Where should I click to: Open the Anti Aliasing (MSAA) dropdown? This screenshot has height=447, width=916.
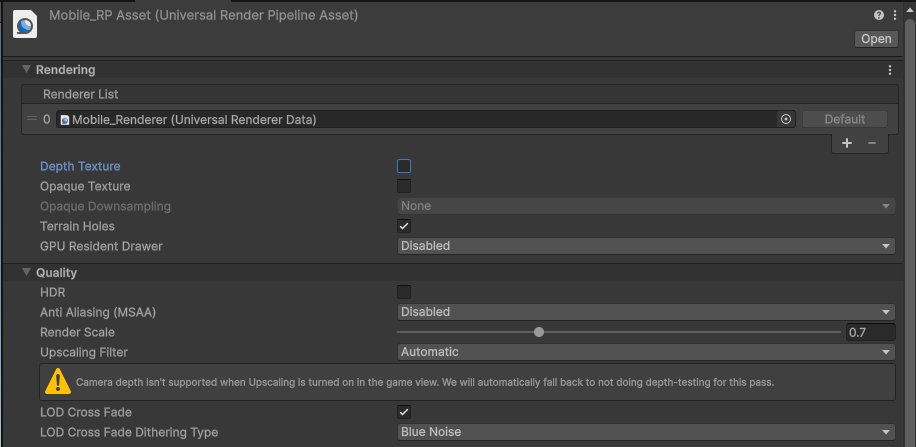coord(646,312)
